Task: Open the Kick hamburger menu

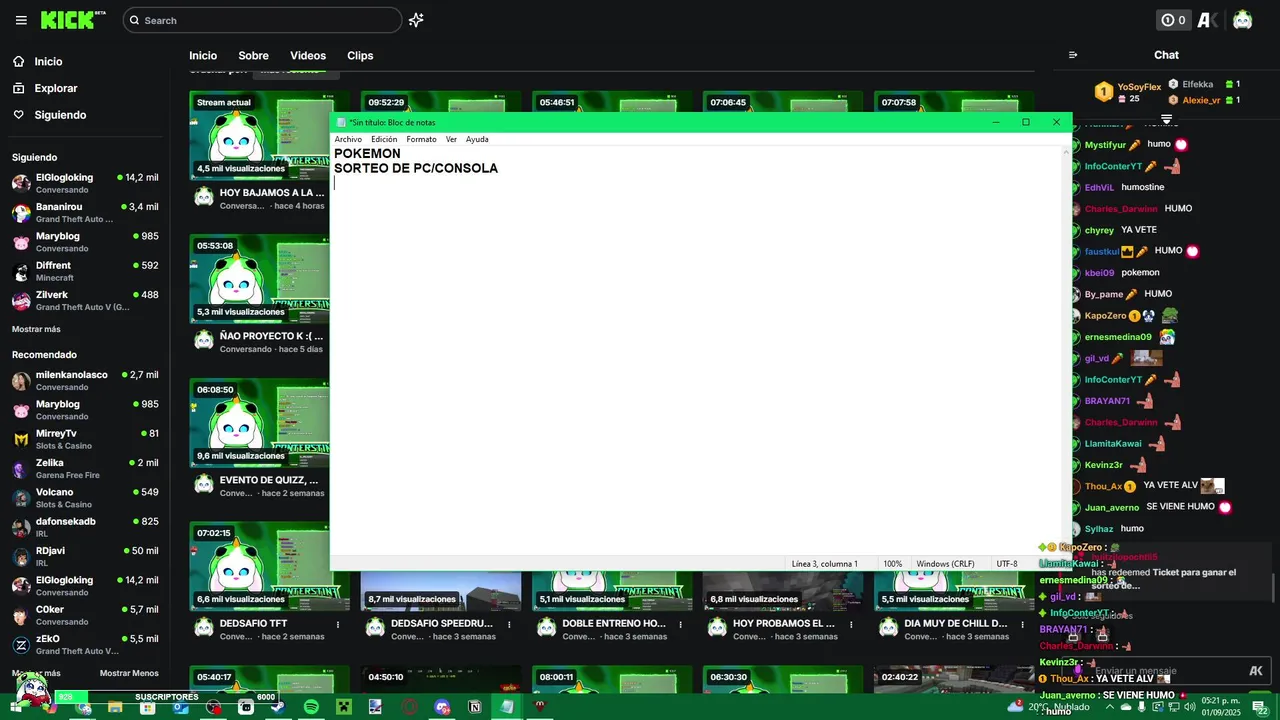Action: (21, 20)
